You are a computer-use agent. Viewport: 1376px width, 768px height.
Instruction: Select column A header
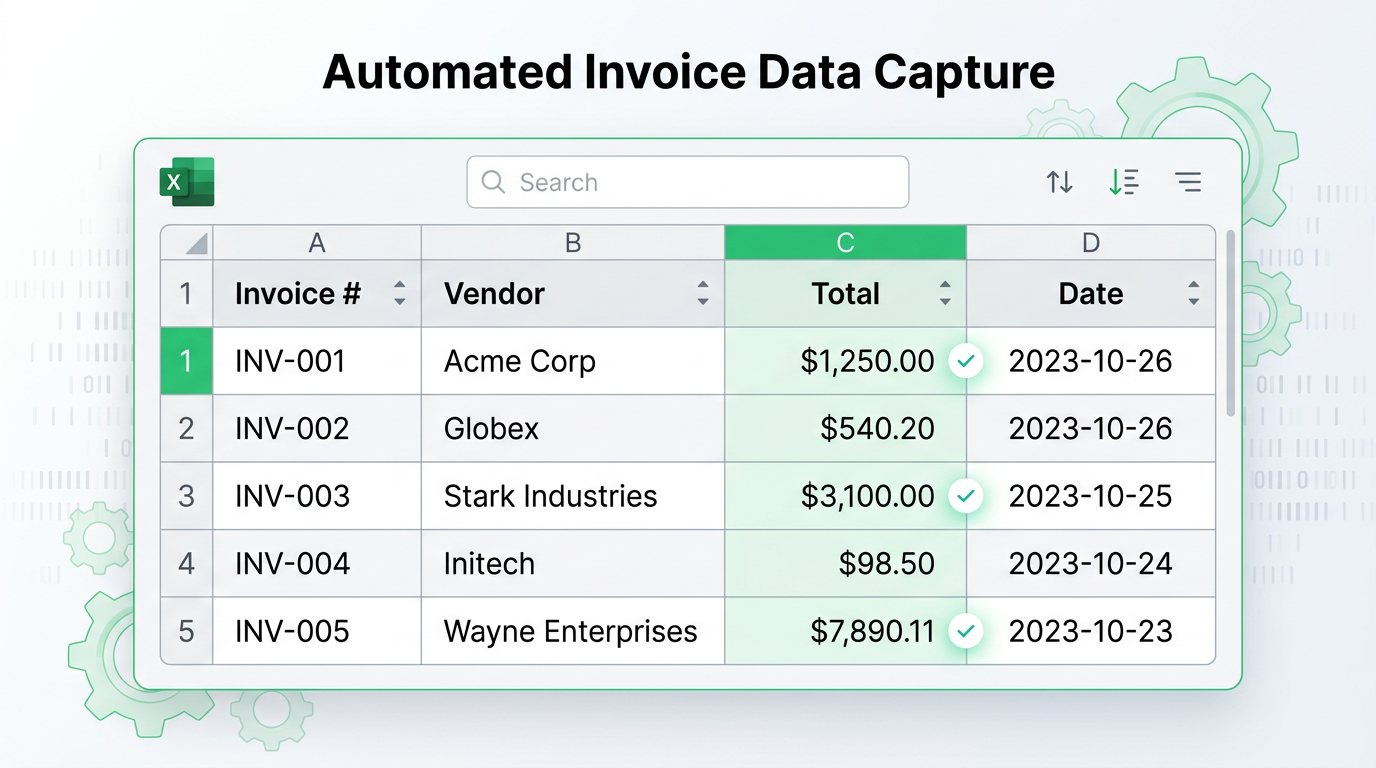click(x=317, y=243)
